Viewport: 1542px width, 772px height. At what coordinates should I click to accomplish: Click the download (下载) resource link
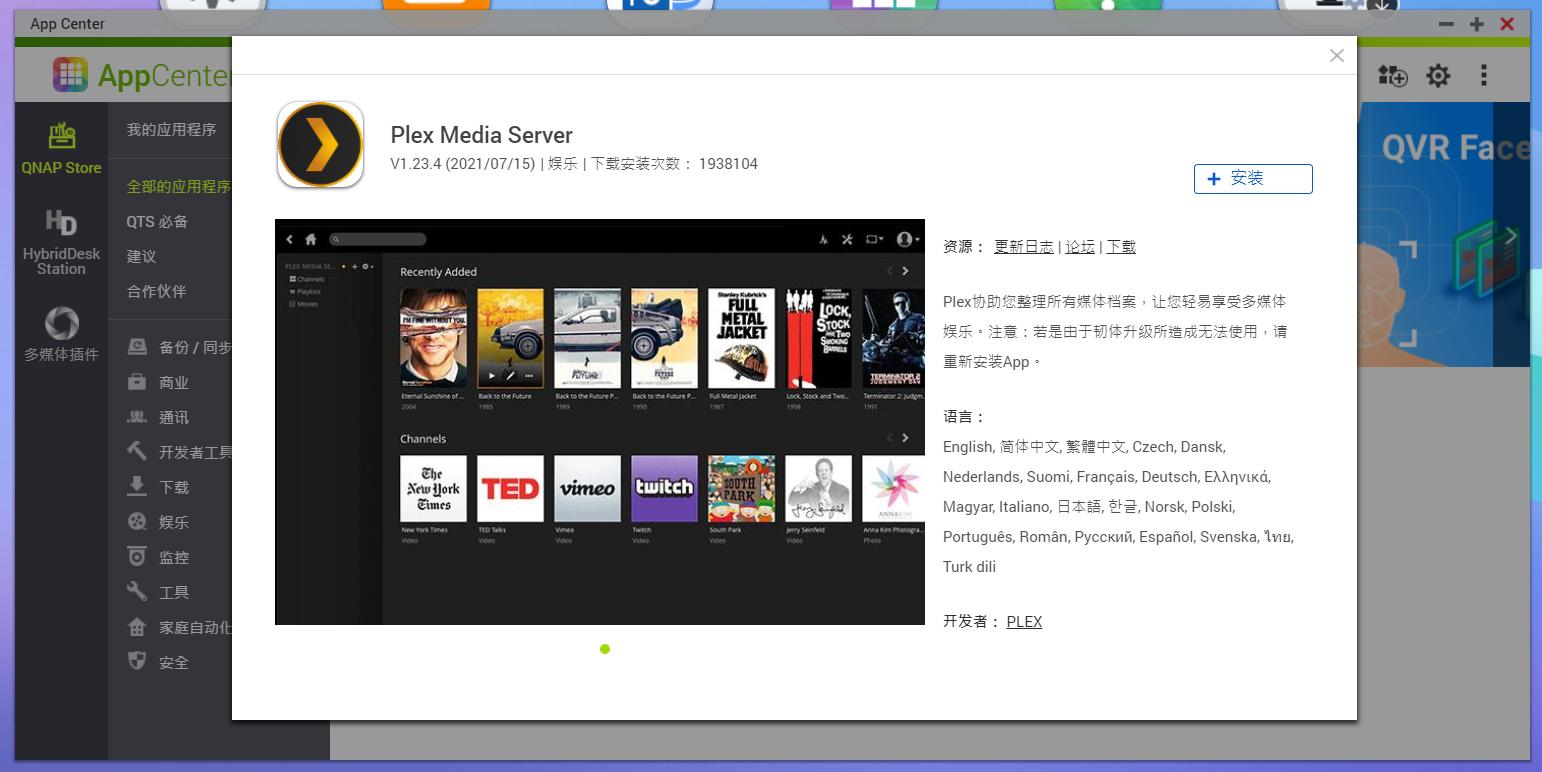(x=1120, y=247)
